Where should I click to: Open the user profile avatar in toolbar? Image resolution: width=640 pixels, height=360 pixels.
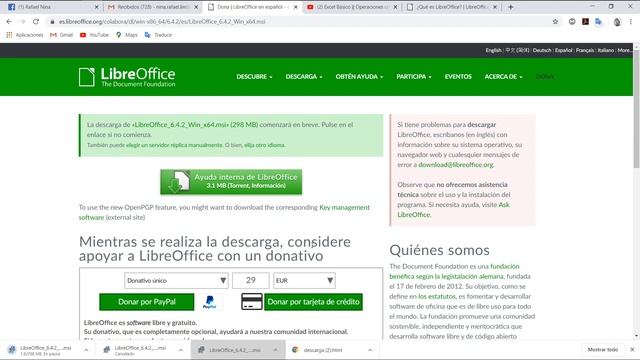pos(617,22)
